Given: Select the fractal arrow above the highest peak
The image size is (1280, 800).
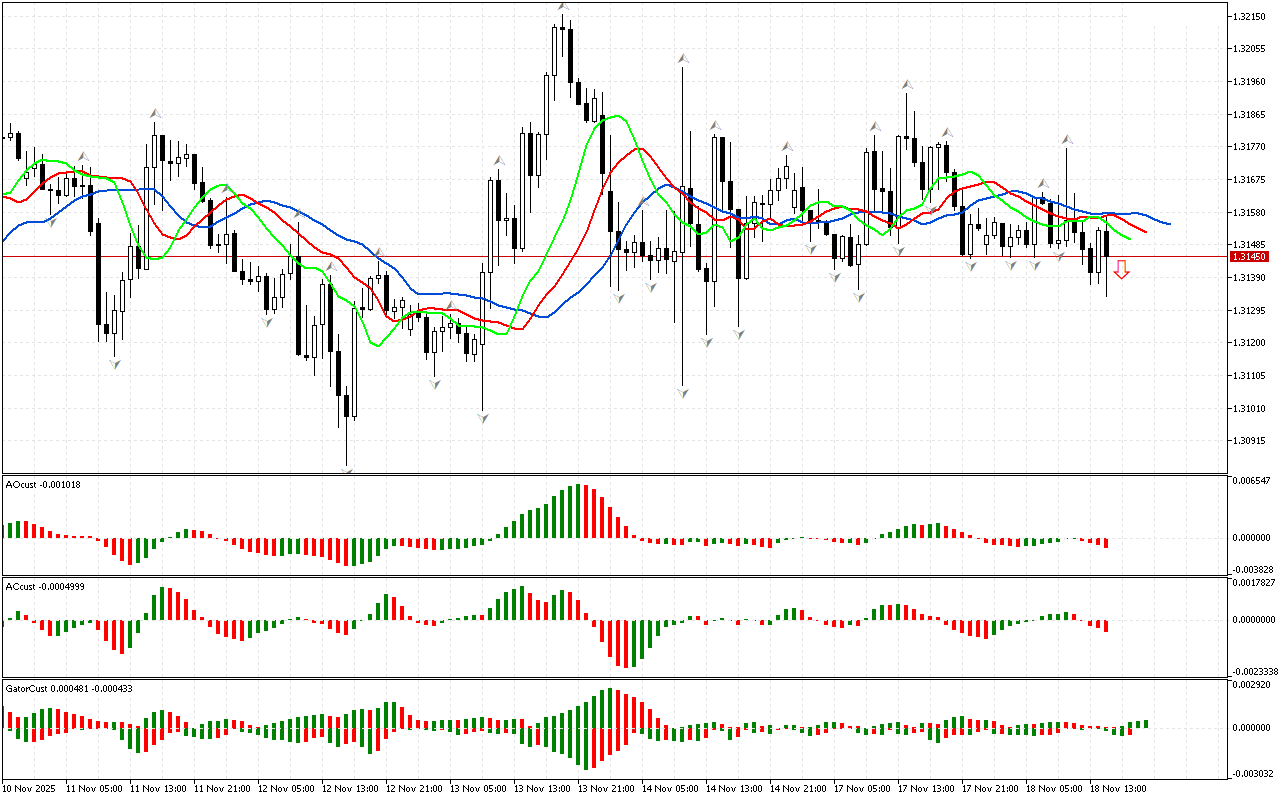Looking at the screenshot, I should click(563, 7).
